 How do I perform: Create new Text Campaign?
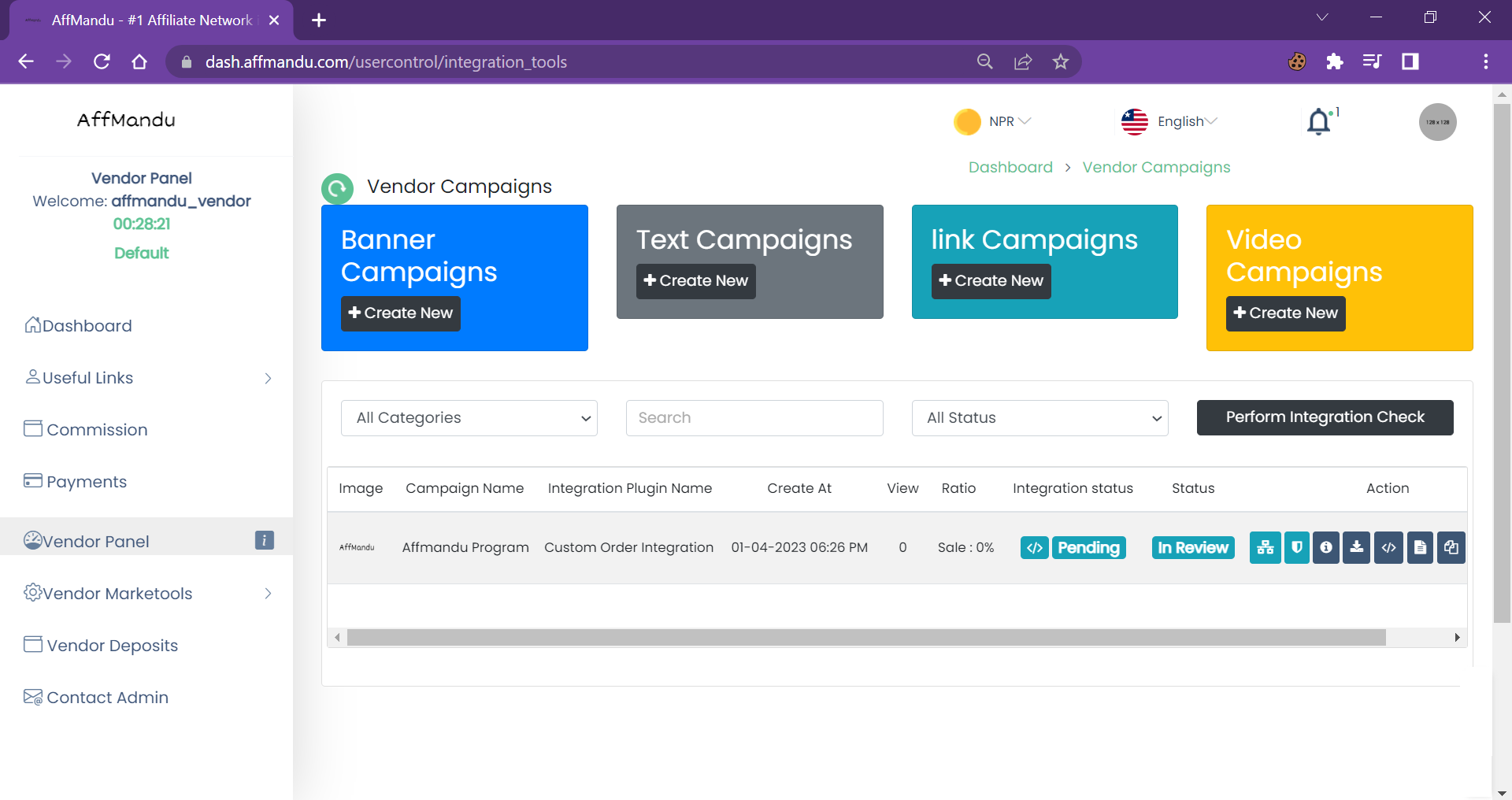[695, 281]
